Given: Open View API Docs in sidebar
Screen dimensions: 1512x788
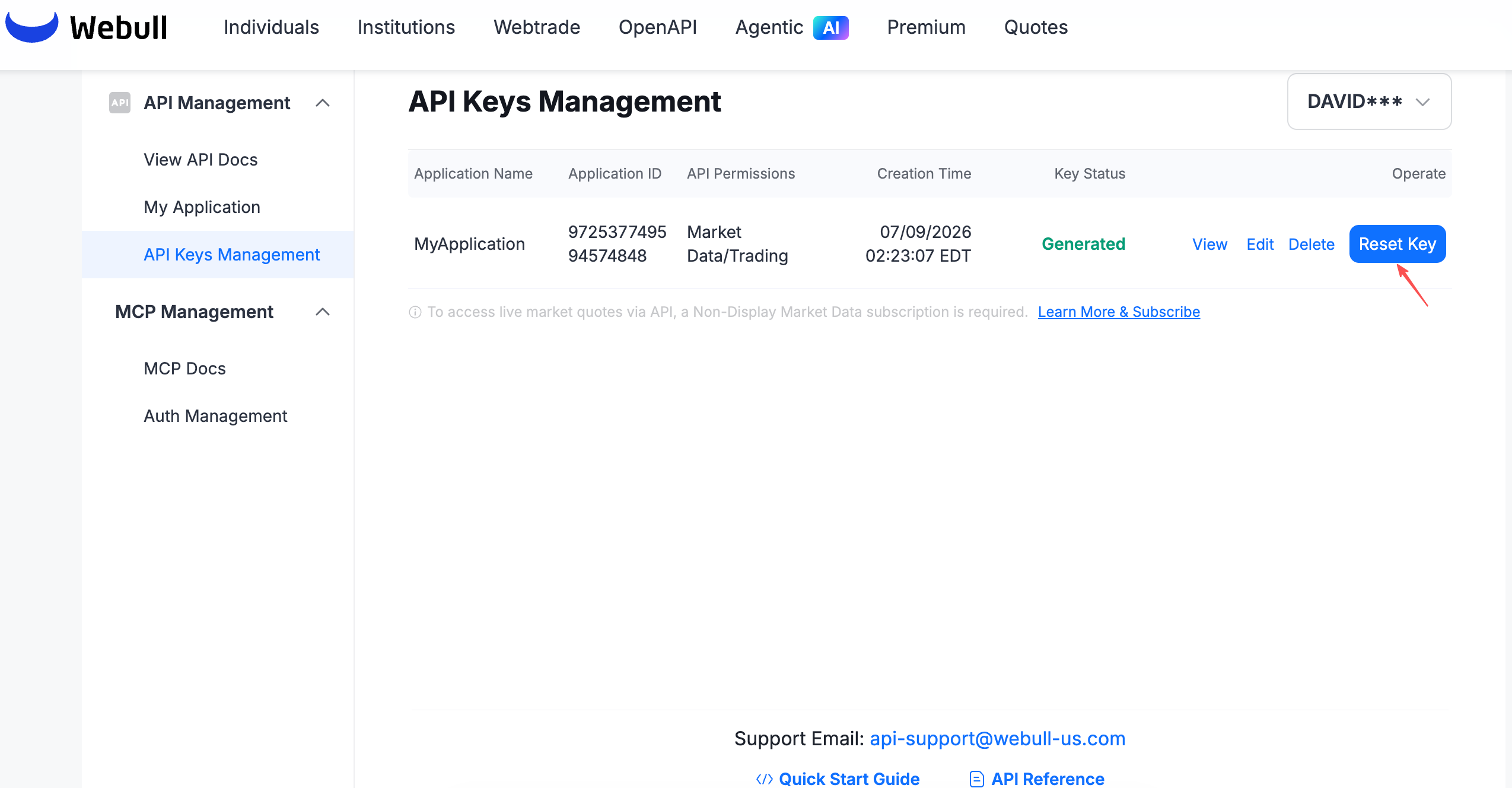Looking at the screenshot, I should click(200, 160).
